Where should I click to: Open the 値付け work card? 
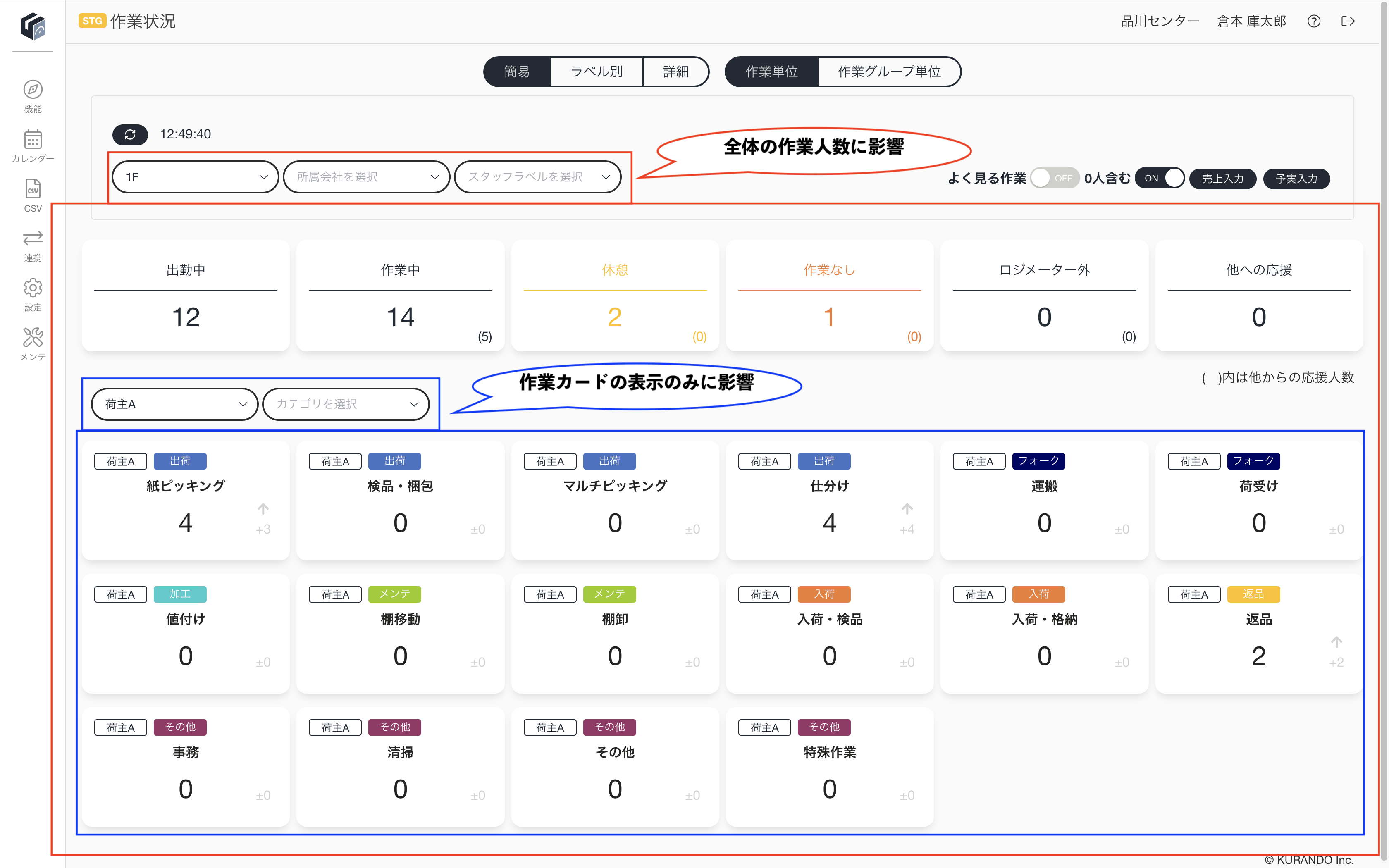[x=185, y=634]
